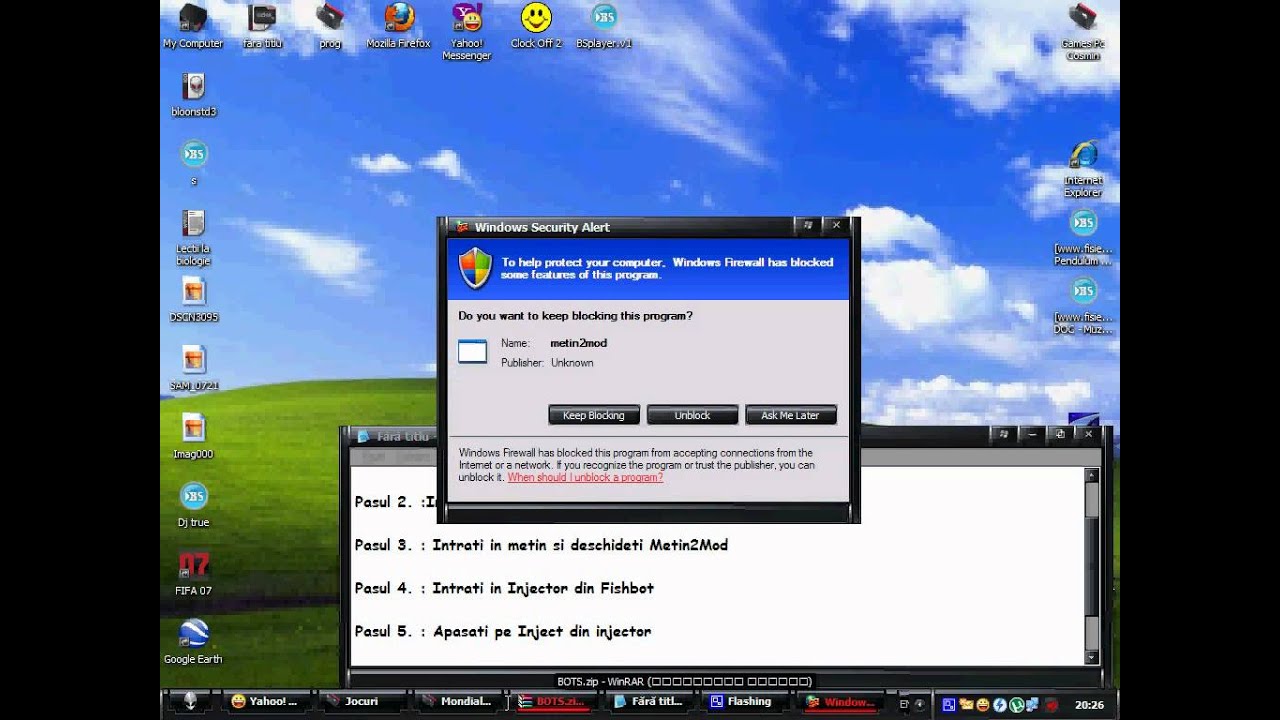Open the 'When should I unblock a program?' link

585,478
